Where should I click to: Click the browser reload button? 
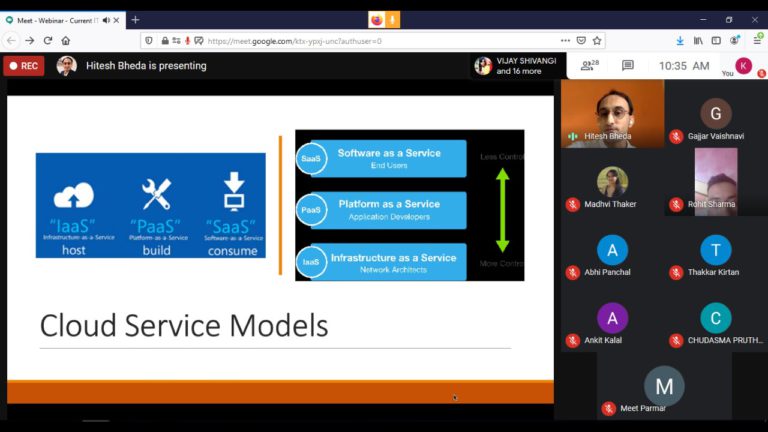(47, 41)
